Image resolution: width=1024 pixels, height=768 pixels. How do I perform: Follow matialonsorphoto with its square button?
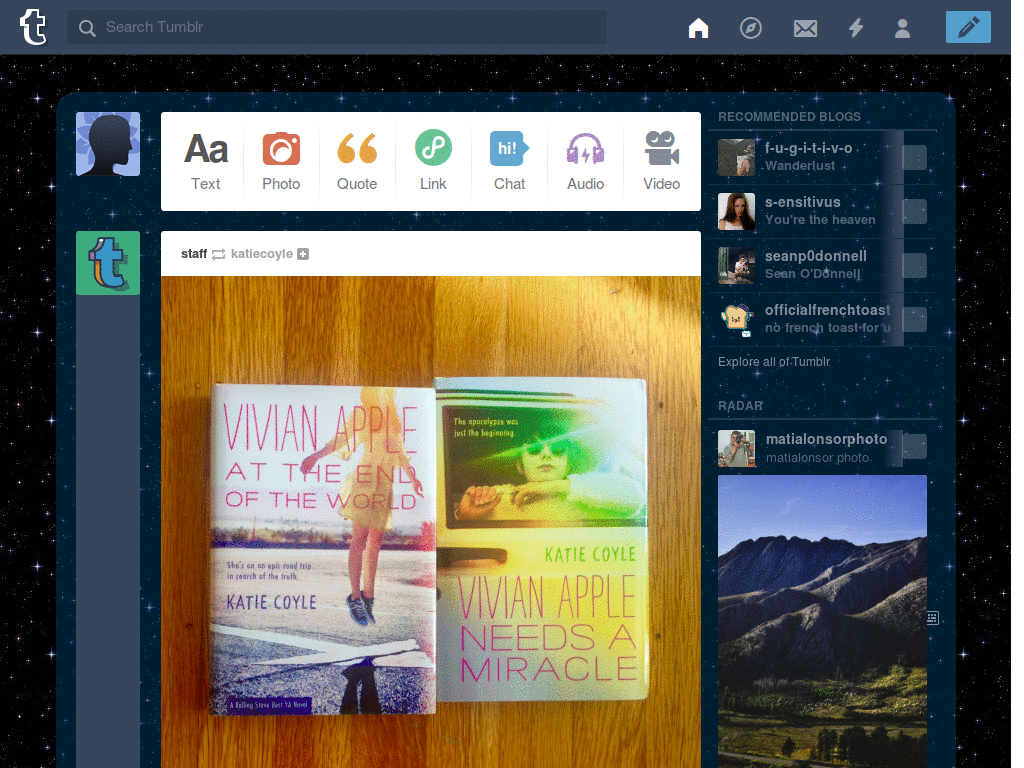(x=914, y=447)
